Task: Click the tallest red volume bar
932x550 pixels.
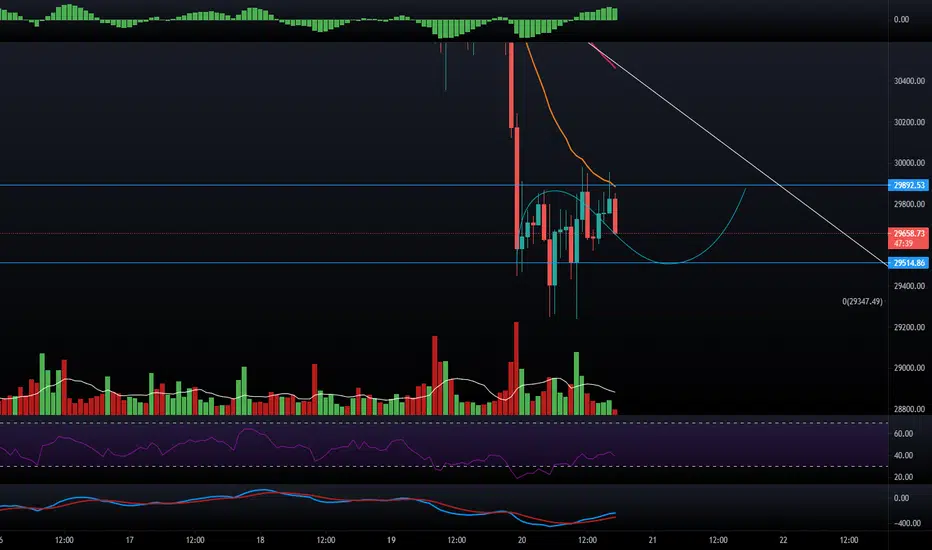Action: coord(516,369)
